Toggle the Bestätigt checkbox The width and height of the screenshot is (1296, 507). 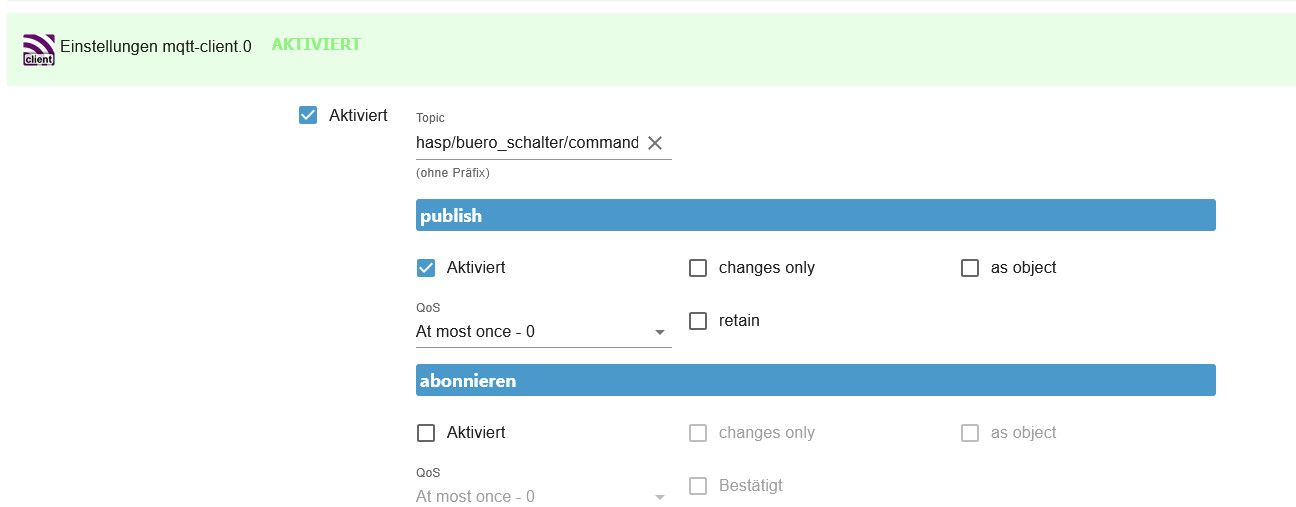[698, 486]
